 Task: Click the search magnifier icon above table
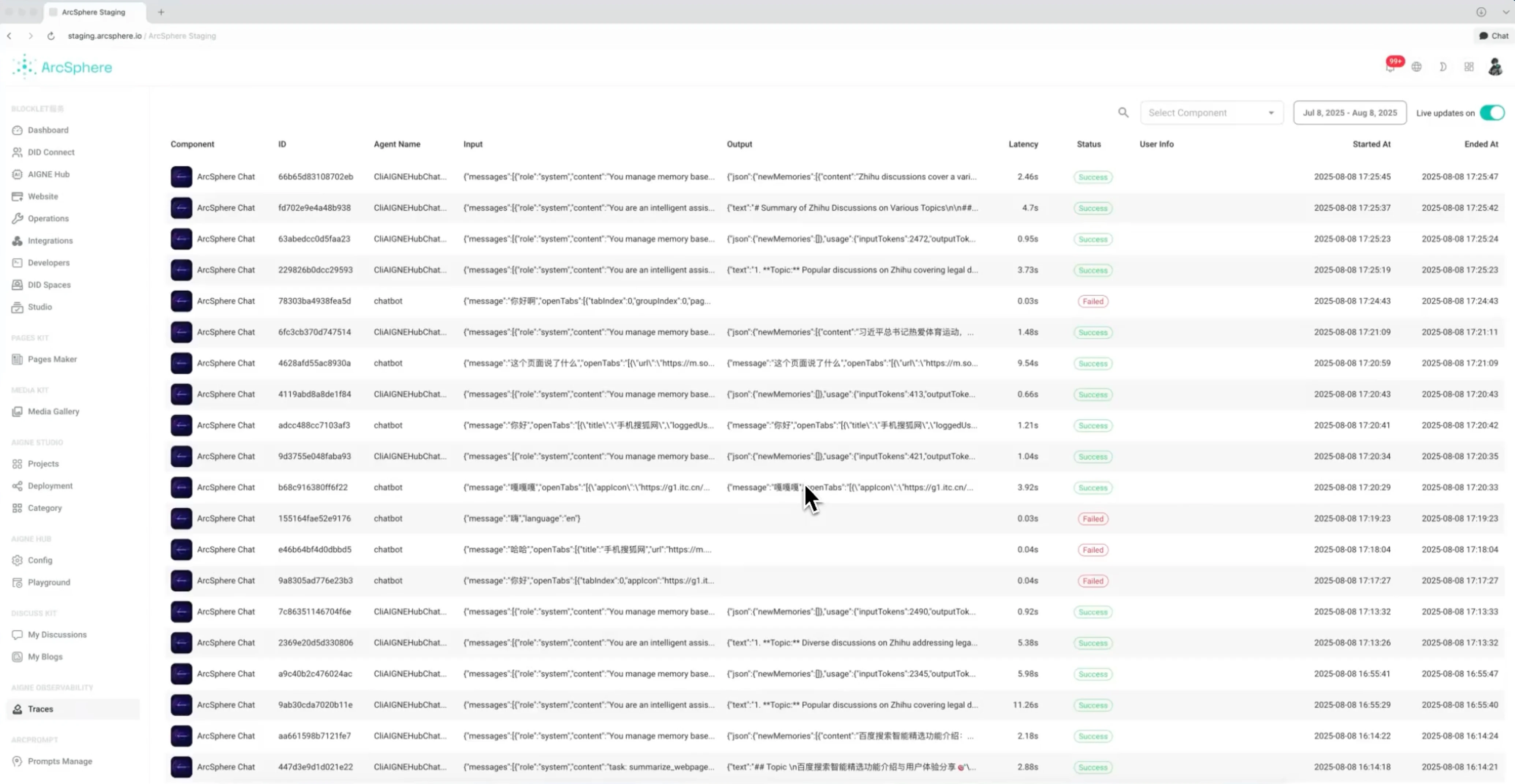click(x=1123, y=112)
